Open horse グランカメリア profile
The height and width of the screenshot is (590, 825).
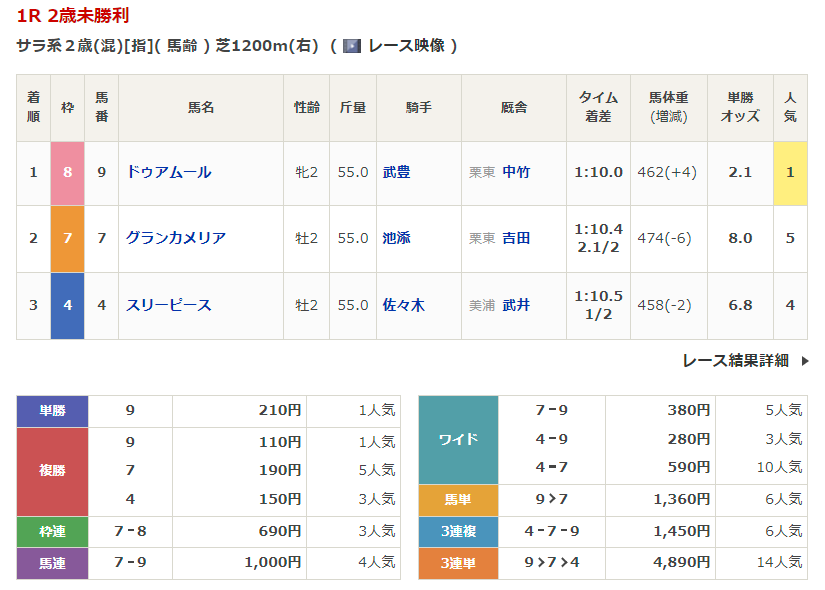click(x=175, y=238)
